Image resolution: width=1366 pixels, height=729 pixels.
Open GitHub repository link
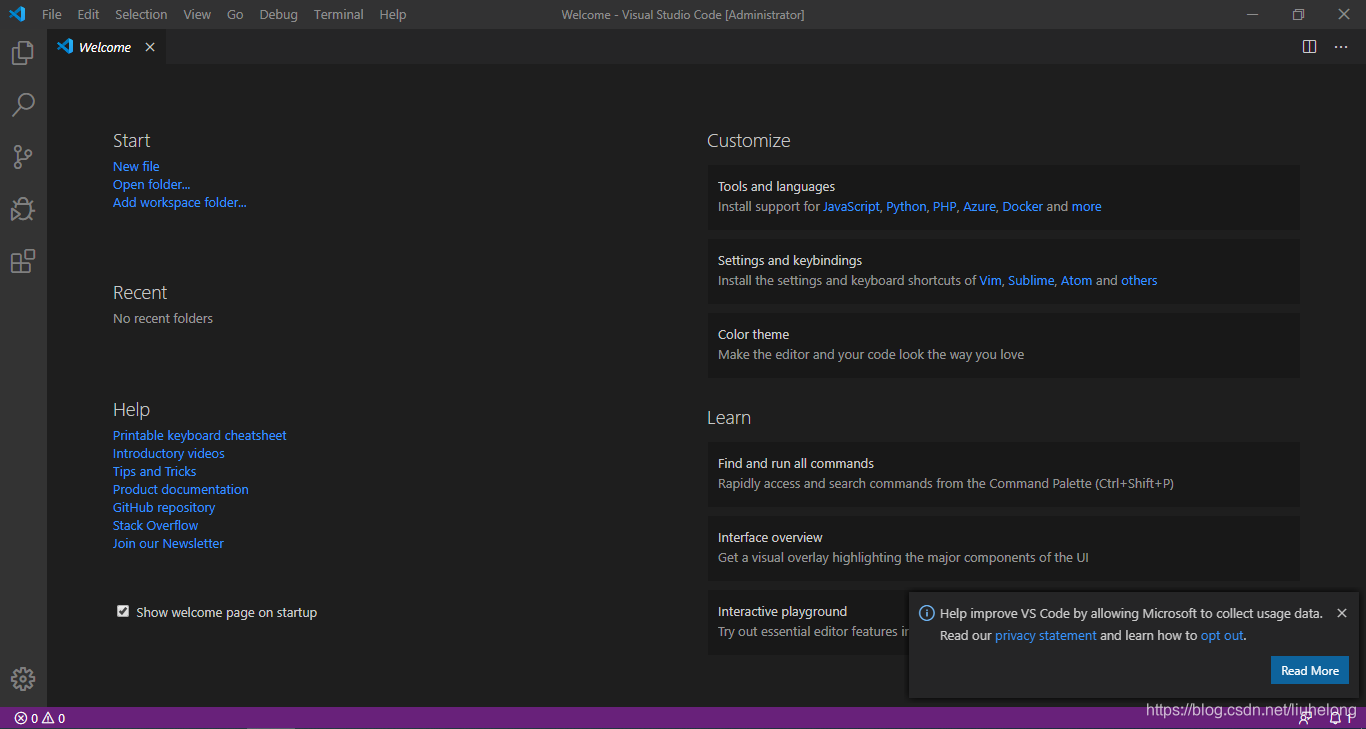point(164,507)
